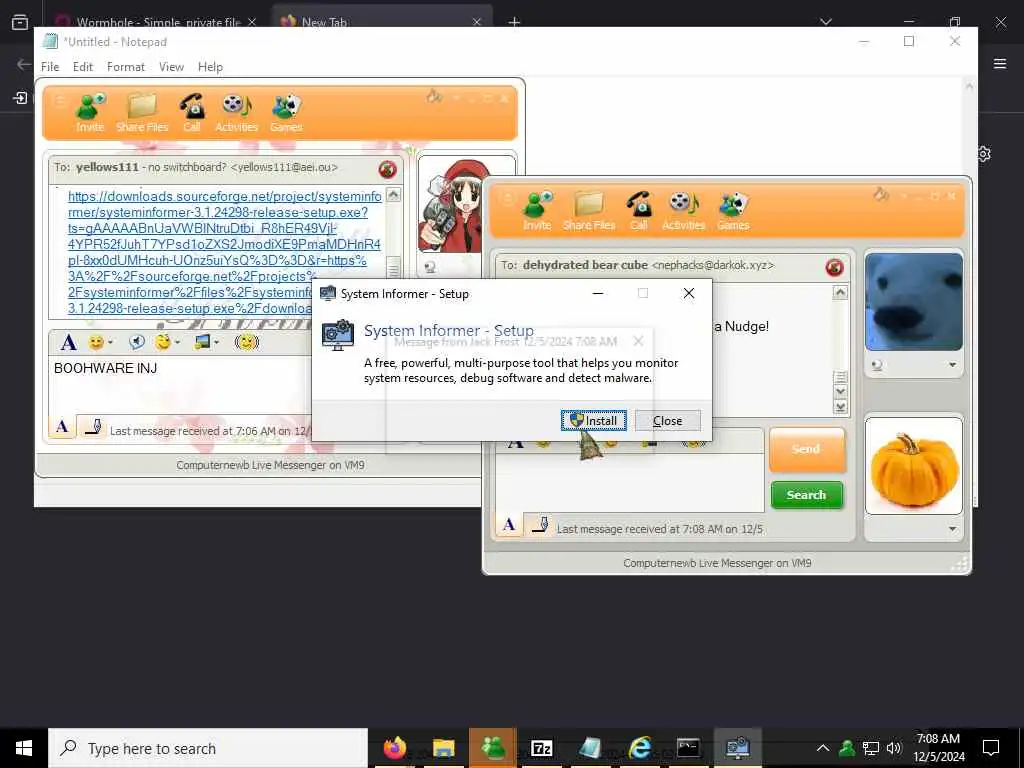This screenshot has width=1024, height=768.
Task: Open the Notepad Help menu
Action: coord(210,67)
